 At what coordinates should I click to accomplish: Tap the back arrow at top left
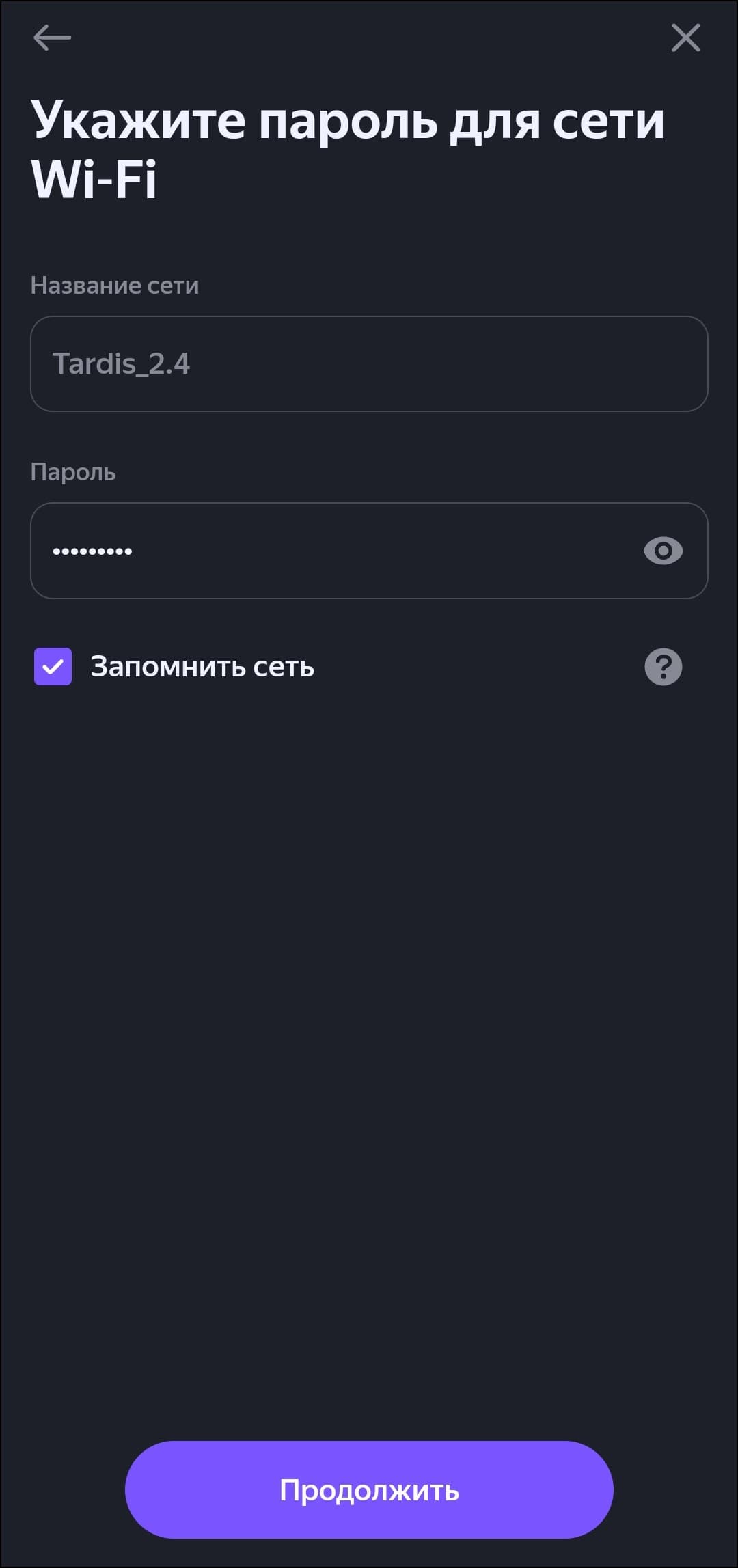(x=52, y=38)
